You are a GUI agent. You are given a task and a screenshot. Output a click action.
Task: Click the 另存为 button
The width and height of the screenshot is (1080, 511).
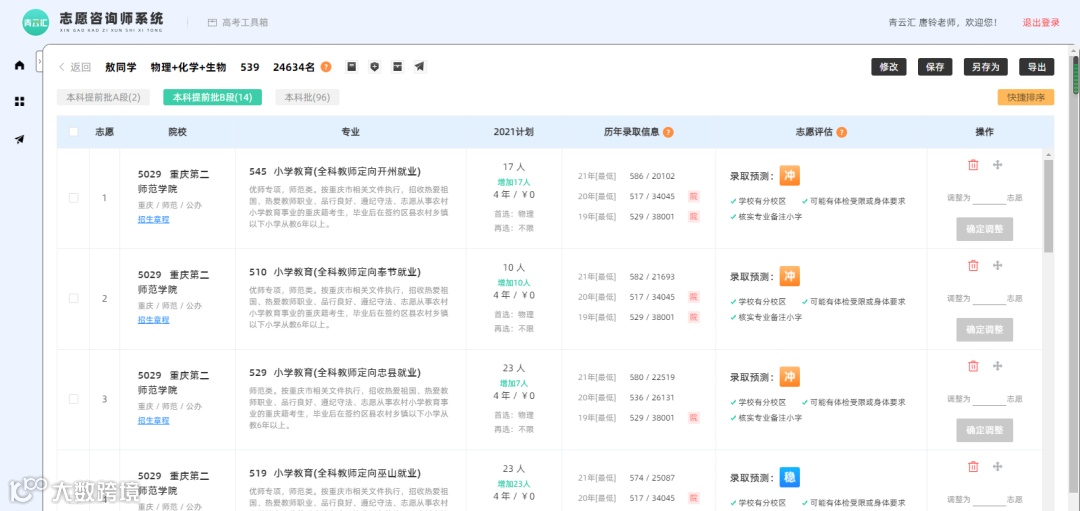(986, 67)
